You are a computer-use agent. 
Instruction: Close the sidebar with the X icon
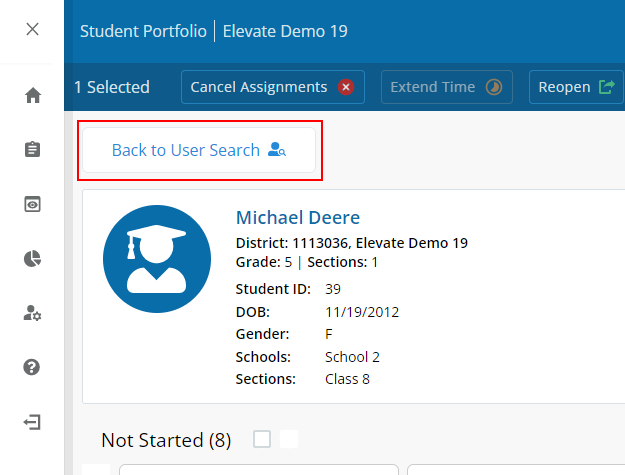32,29
